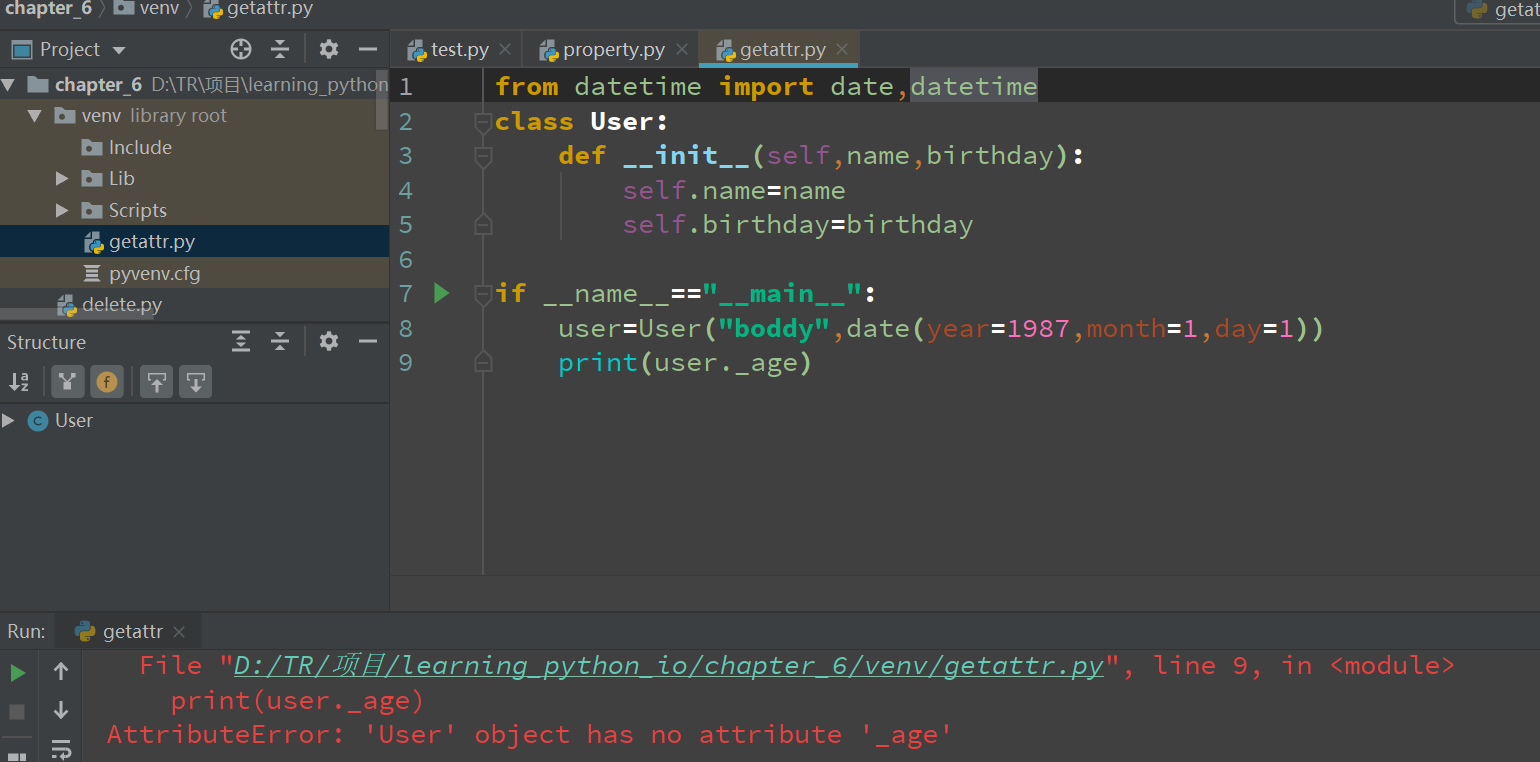Fold the if __name__ block on line 7
The height and width of the screenshot is (762, 1540).
tap(483, 293)
